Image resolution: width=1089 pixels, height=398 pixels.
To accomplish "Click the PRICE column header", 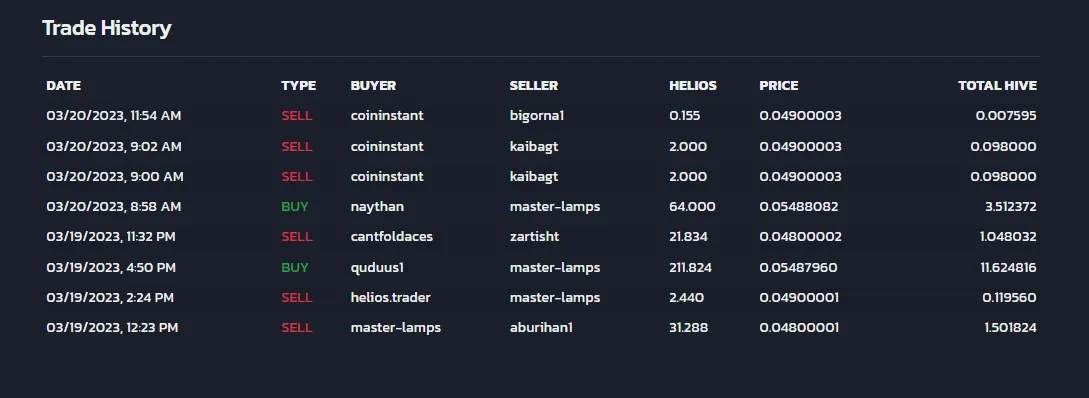I will click(x=779, y=85).
